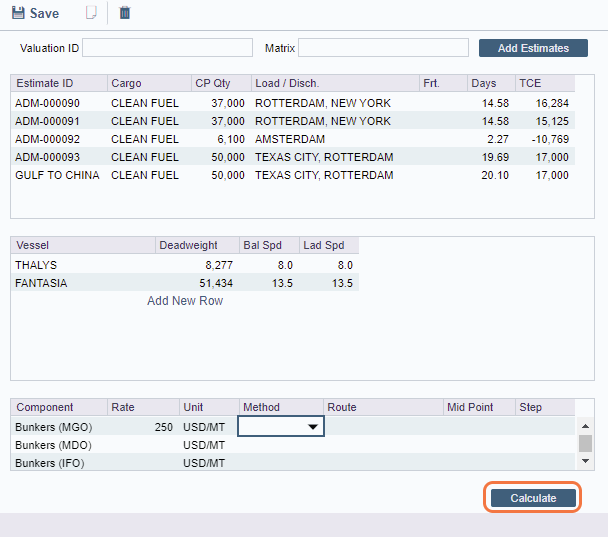608x537 pixels.
Task: Open the Method dropdown for Bunkers (MGO)
Action: tap(313, 427)
